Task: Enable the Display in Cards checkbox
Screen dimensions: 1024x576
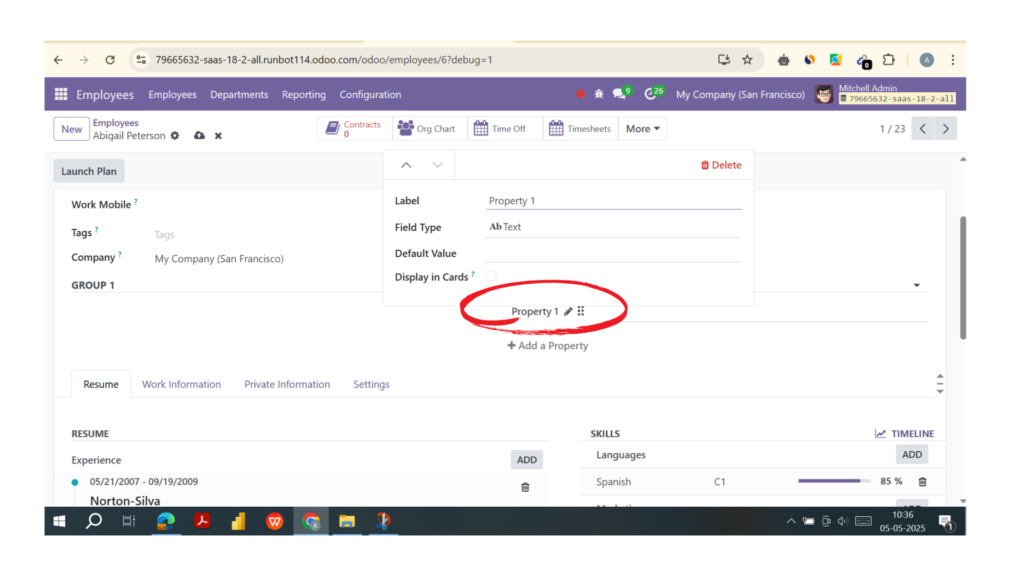Action: click(x=489, y=276)
